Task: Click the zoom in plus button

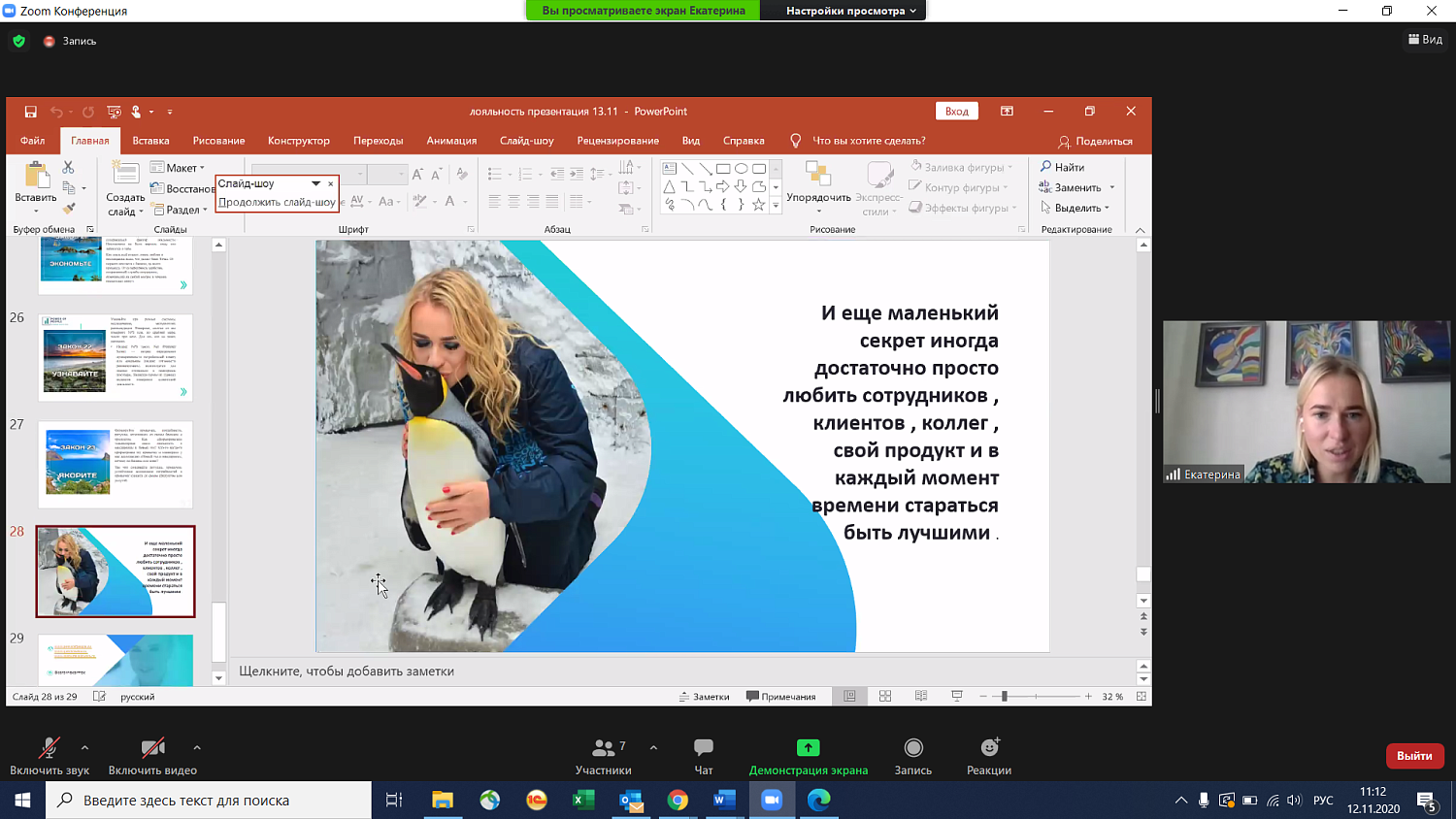Action: pyautogui.click(x=1088, y=697)
